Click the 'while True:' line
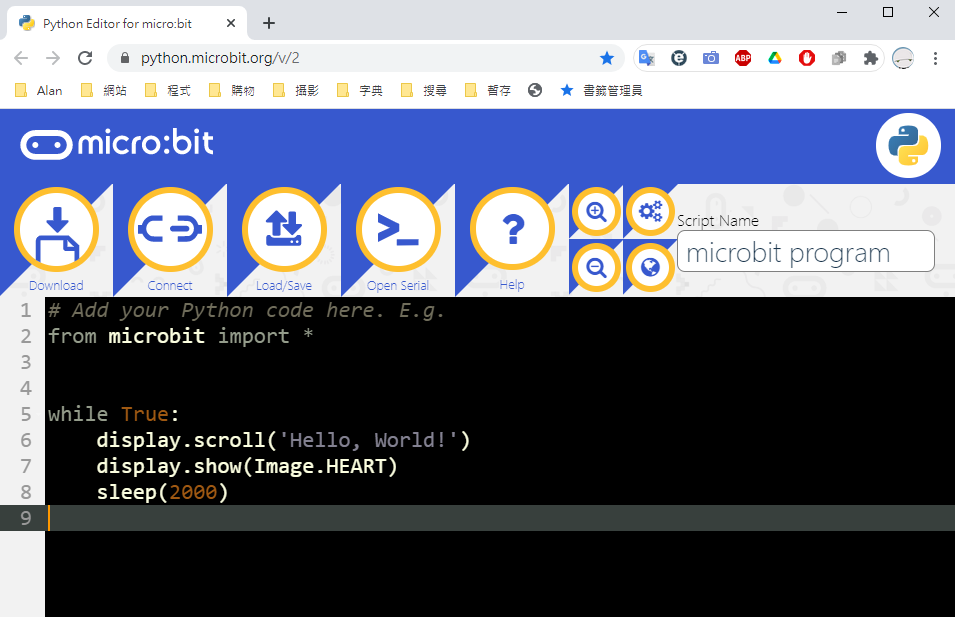Image resolution: width=955 pixels, height=617 pixels. [114, 414]
